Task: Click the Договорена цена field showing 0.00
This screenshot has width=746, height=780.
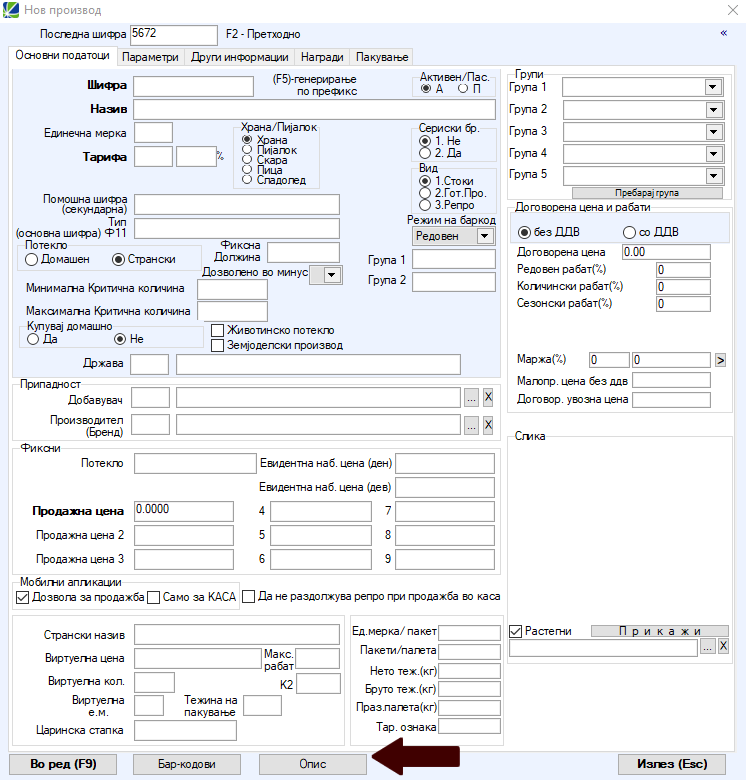Action: coord(666,252)
